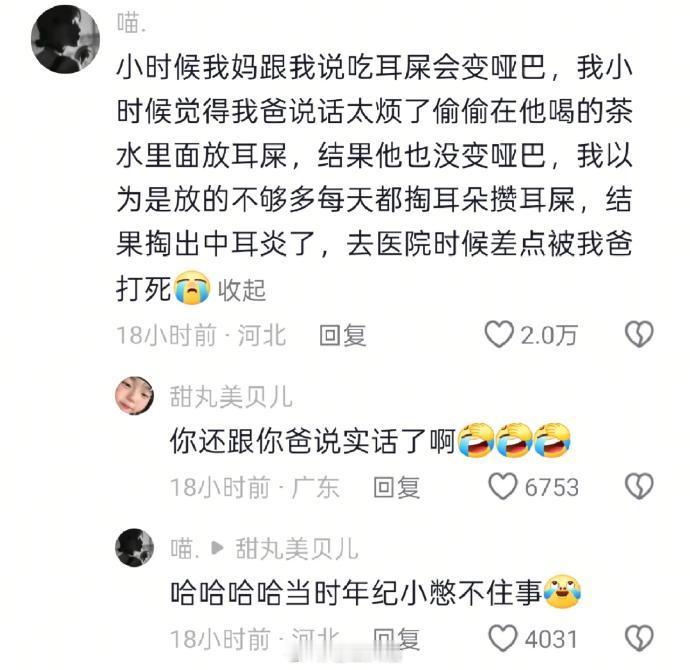Open the 喵. username in the last reply
This screenshot has width=690, height=670.
point(185,549)
